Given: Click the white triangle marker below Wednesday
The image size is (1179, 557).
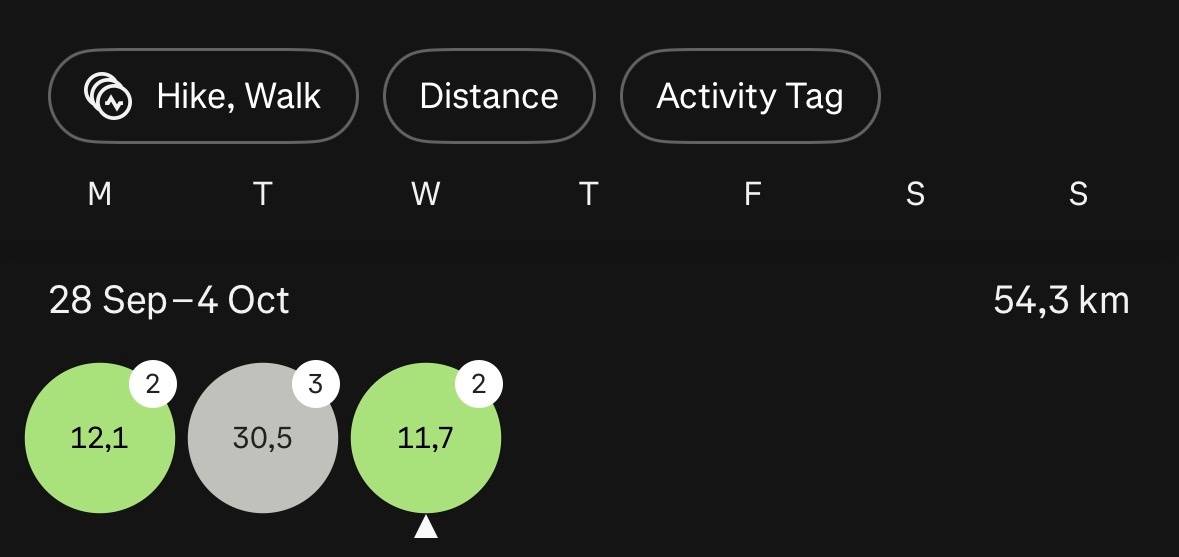Looking at the screenshot, I should coord(426,527).
